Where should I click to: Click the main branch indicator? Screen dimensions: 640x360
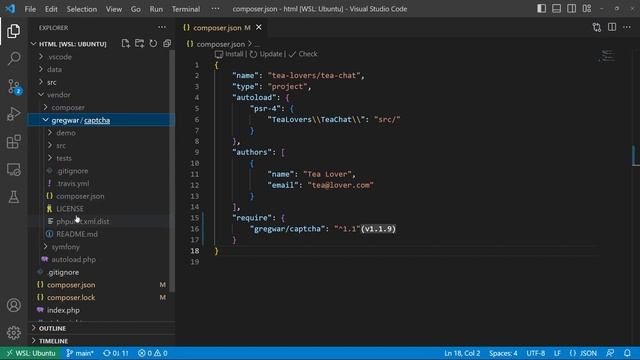click(80, 353)
